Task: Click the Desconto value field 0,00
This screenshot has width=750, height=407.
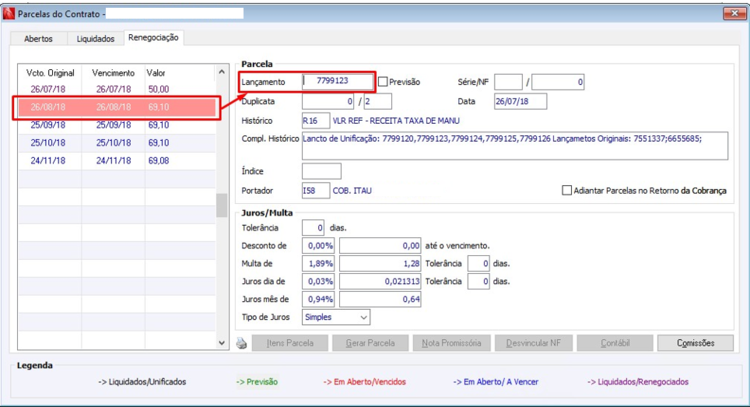Action: (380, 246)
